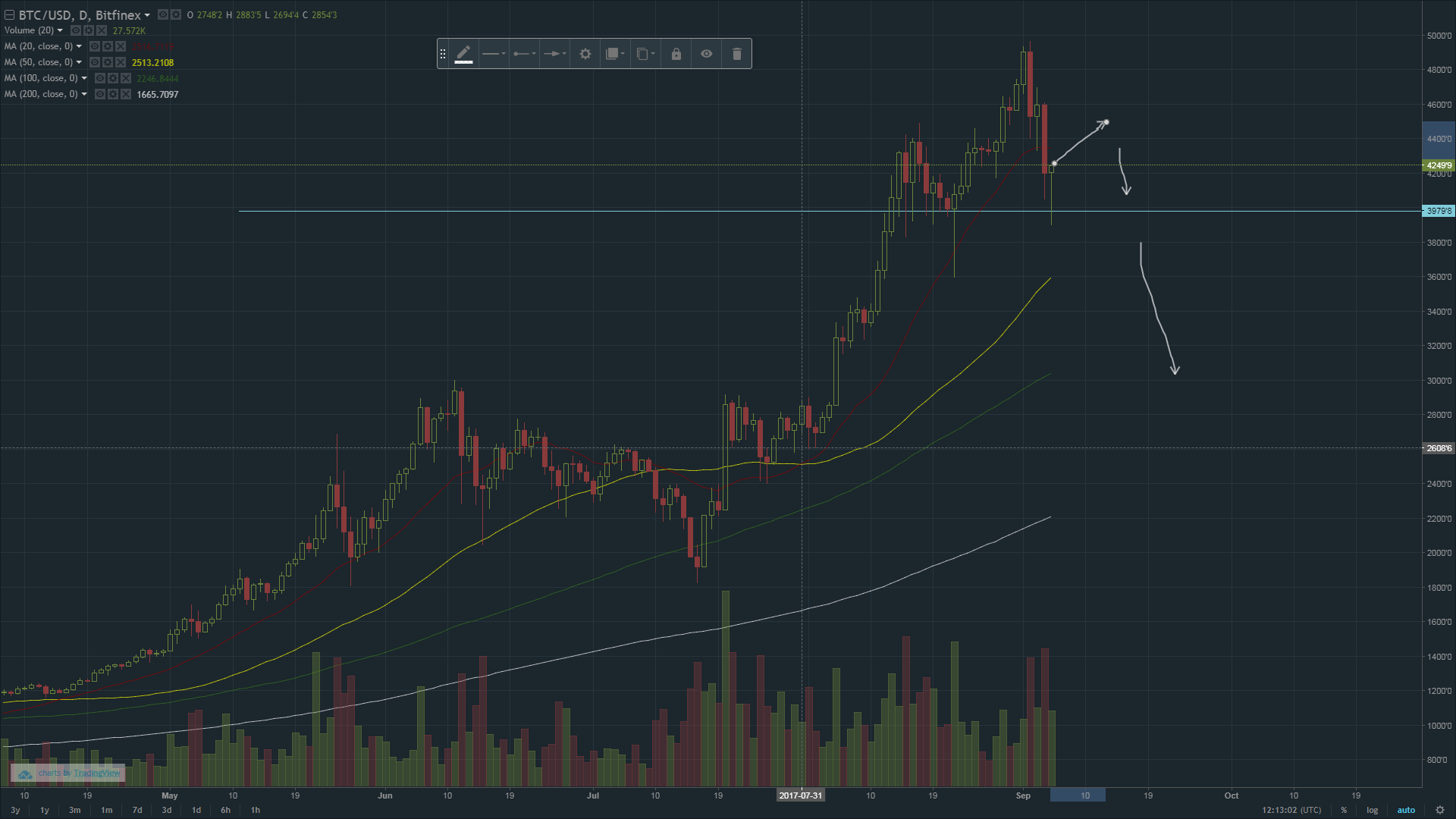The image size is (1456, 819).
Task: Delete the selected drawing with trash icon
Action: [736, 54]
